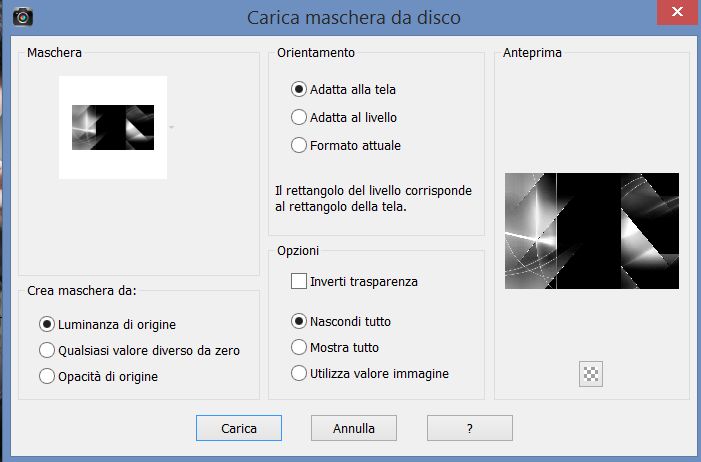Close the Carica maschera da disco dialog
Viewport: 701px width, 462px height.
(678, 12)
